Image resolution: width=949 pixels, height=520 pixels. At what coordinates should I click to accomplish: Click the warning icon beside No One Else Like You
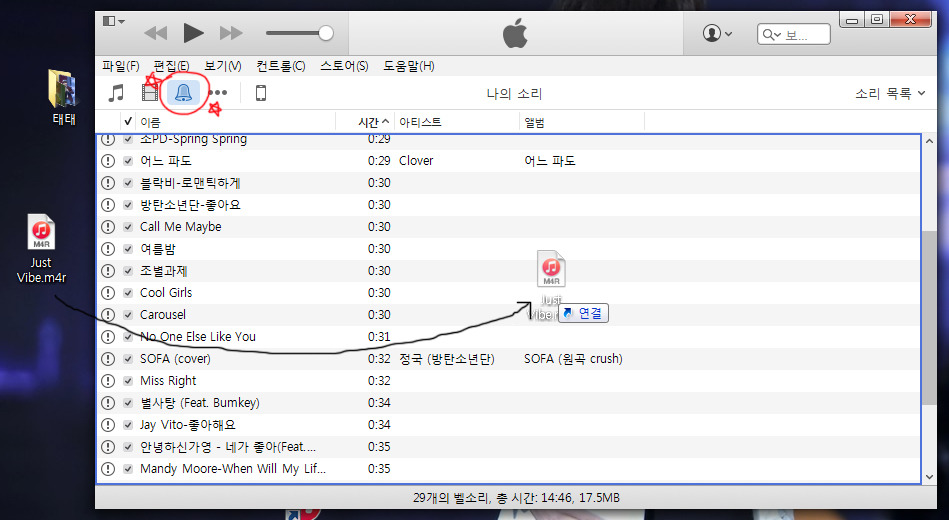(x=108, y=337)
